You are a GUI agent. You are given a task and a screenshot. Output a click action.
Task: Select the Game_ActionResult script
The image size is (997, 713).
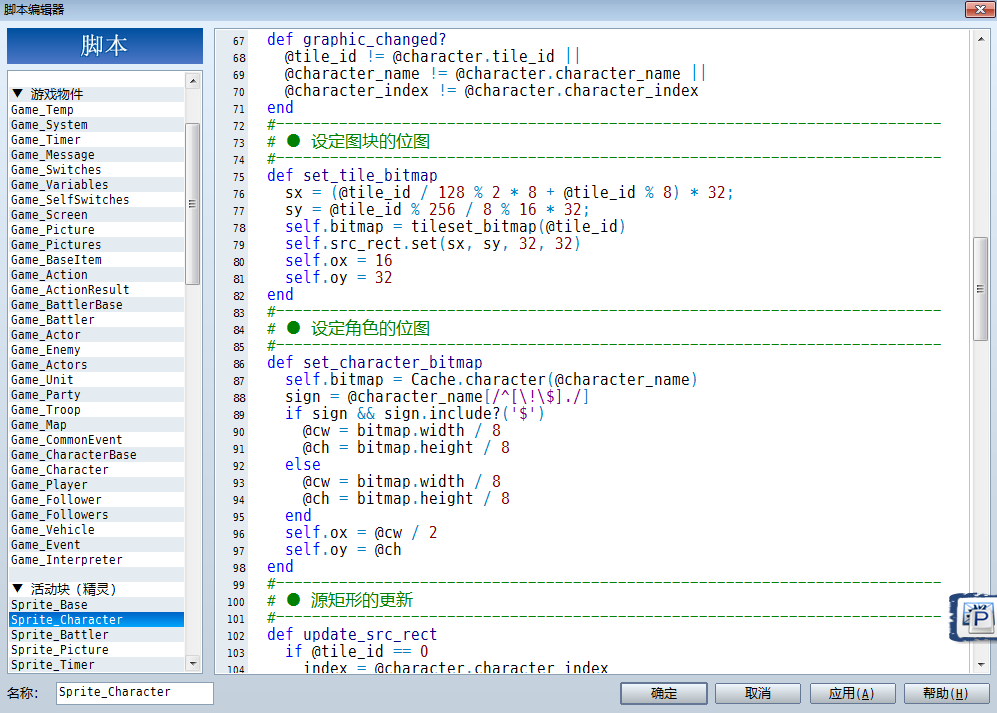coord(97,290)
